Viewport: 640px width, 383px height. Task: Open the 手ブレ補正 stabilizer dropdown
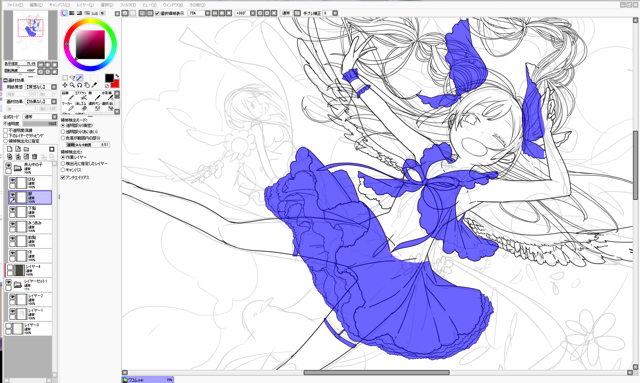point(335,13)
